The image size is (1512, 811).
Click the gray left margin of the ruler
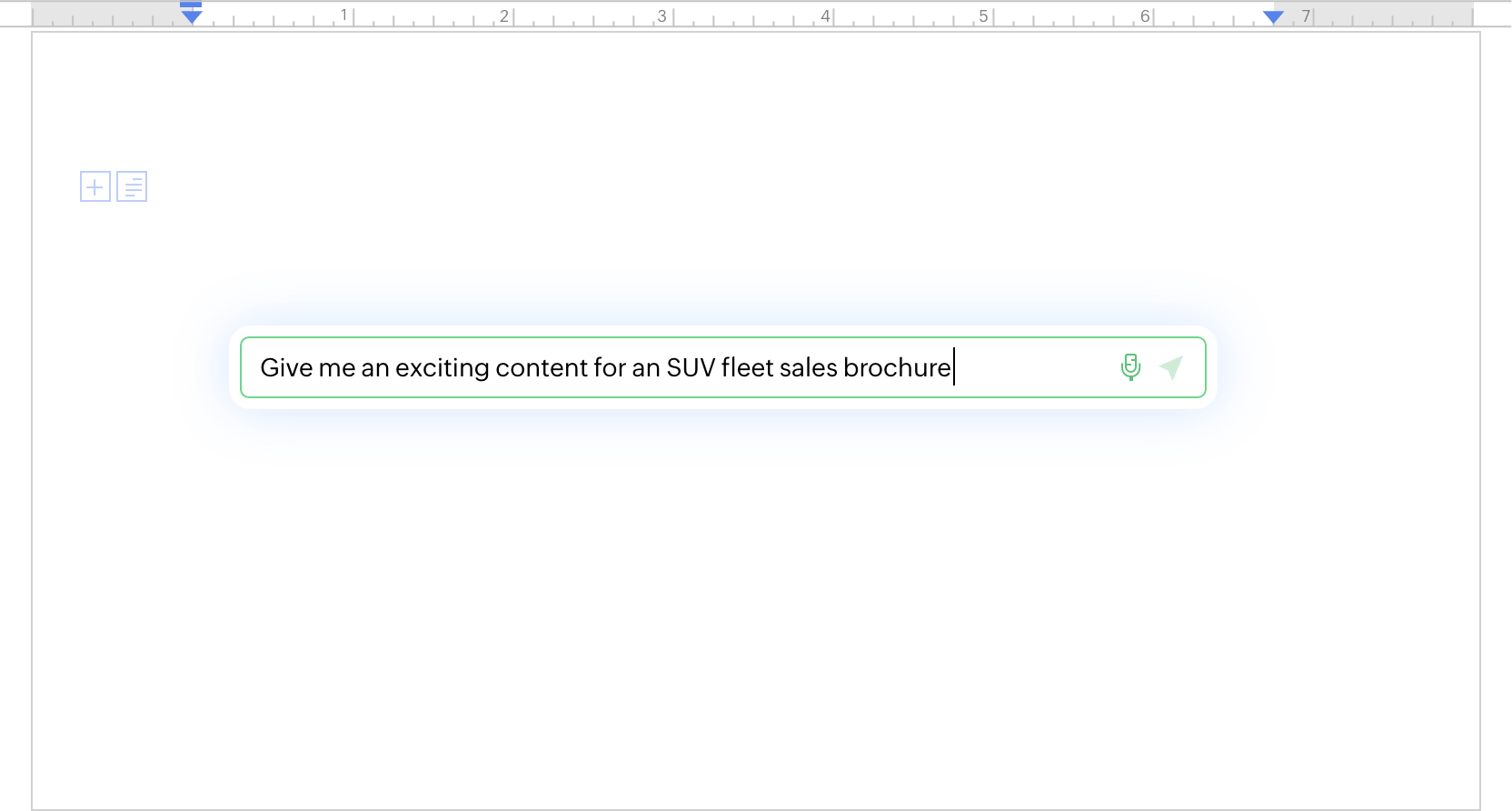pyautogui.click(x=109, y=15)
